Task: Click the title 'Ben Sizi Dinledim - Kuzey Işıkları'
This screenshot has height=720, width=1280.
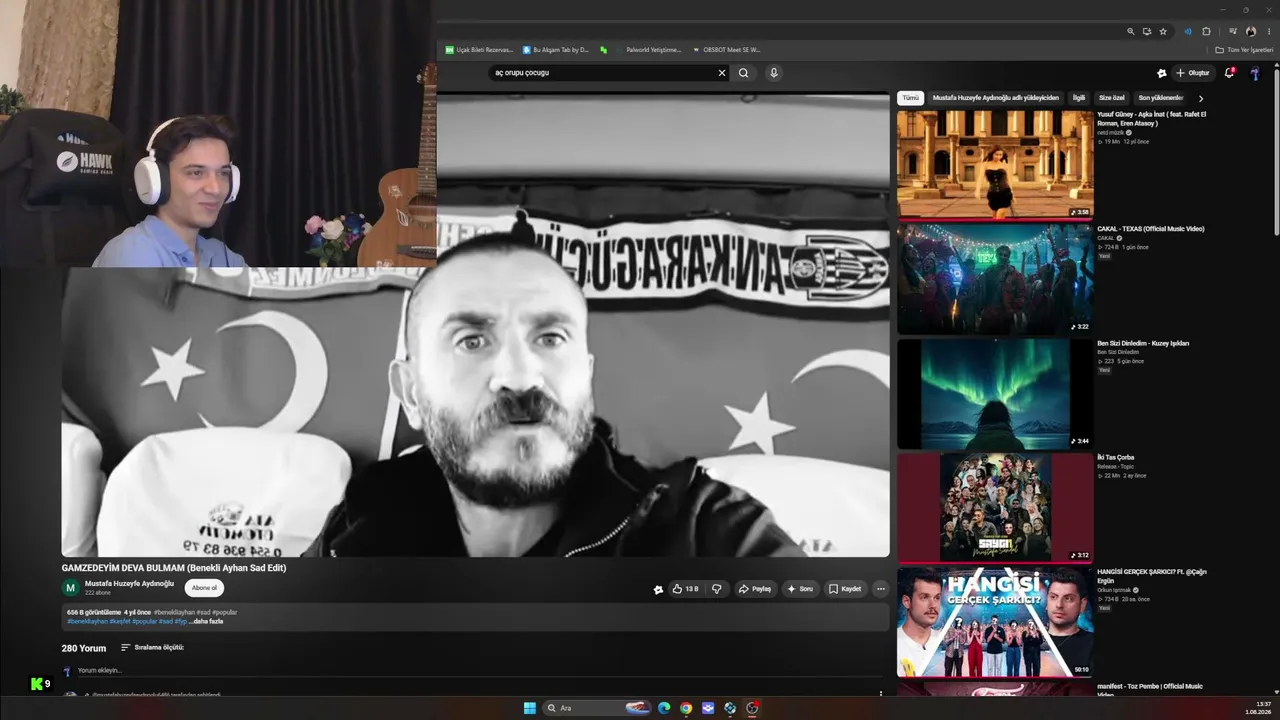Action: click(1143, 343)
